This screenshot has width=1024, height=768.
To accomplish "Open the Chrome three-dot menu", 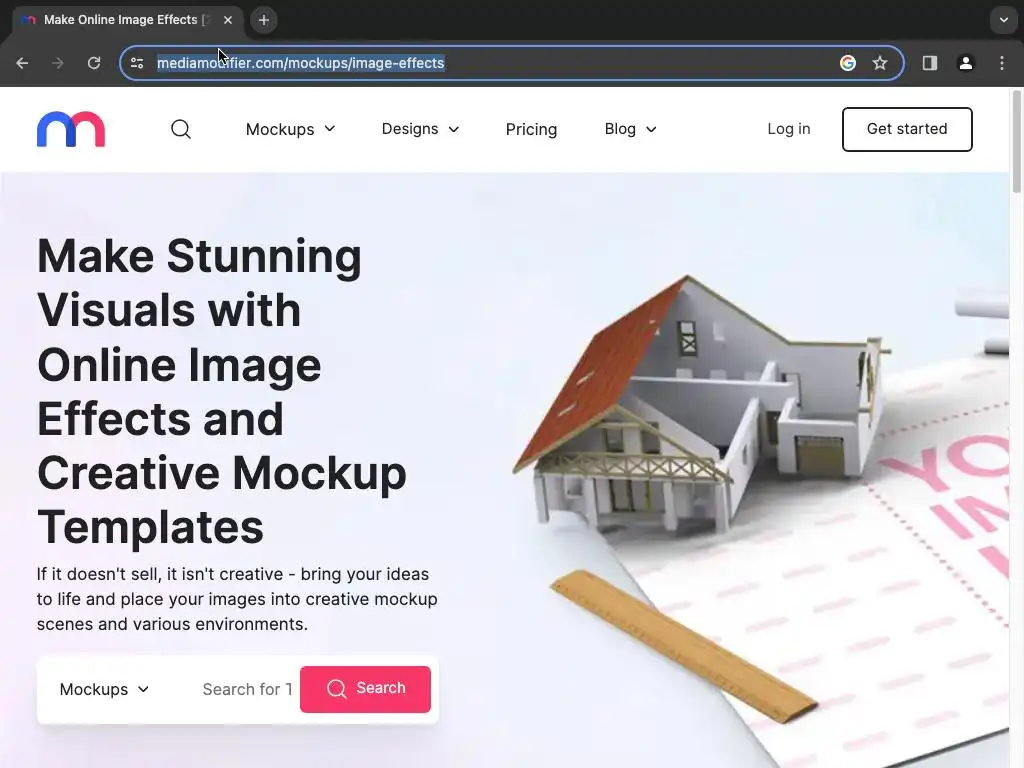I will [1002, 63].
